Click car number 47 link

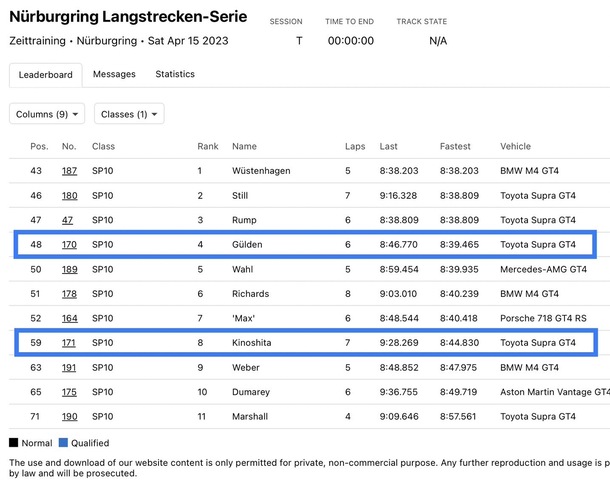67,220
